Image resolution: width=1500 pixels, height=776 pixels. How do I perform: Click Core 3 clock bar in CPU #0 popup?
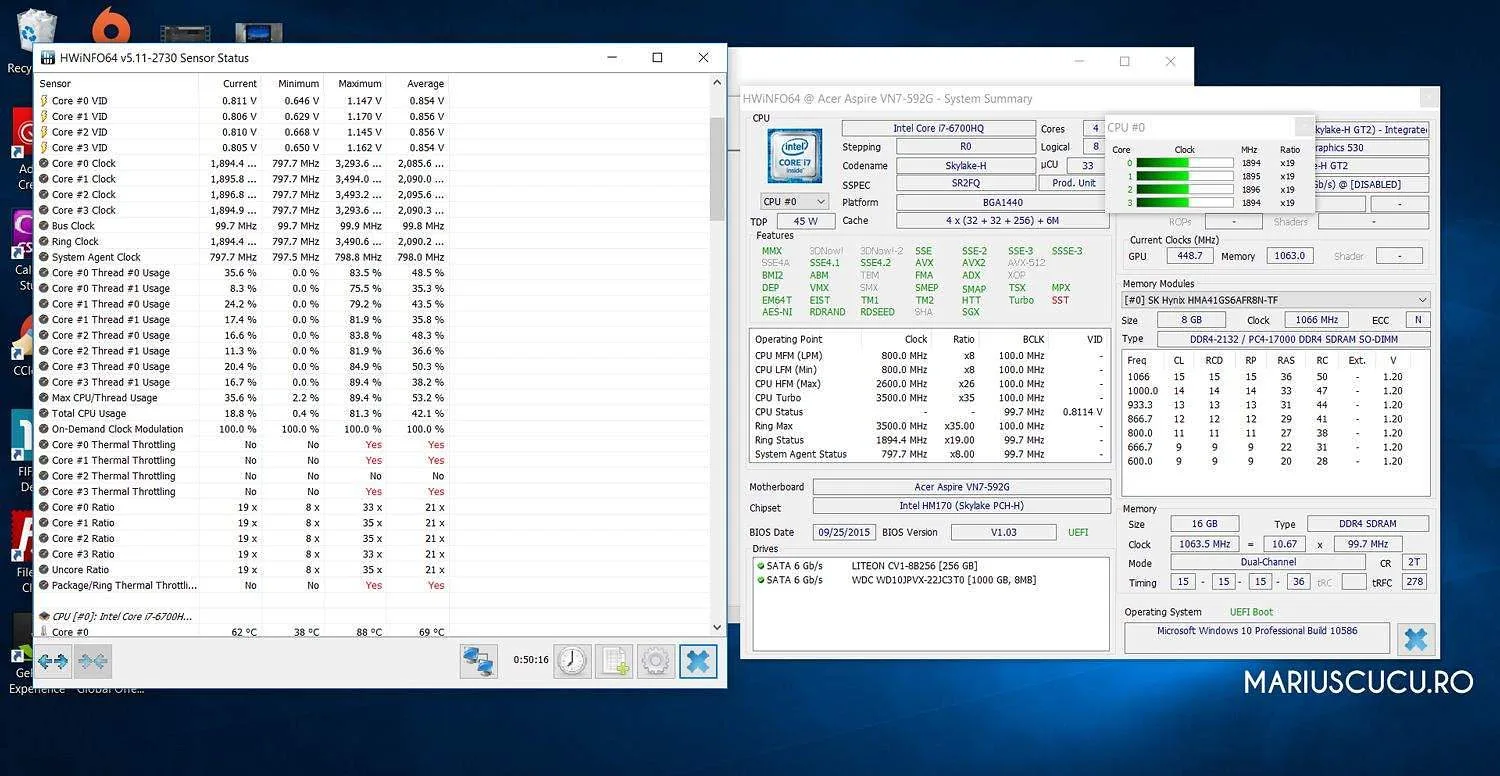click(1184, 203)
